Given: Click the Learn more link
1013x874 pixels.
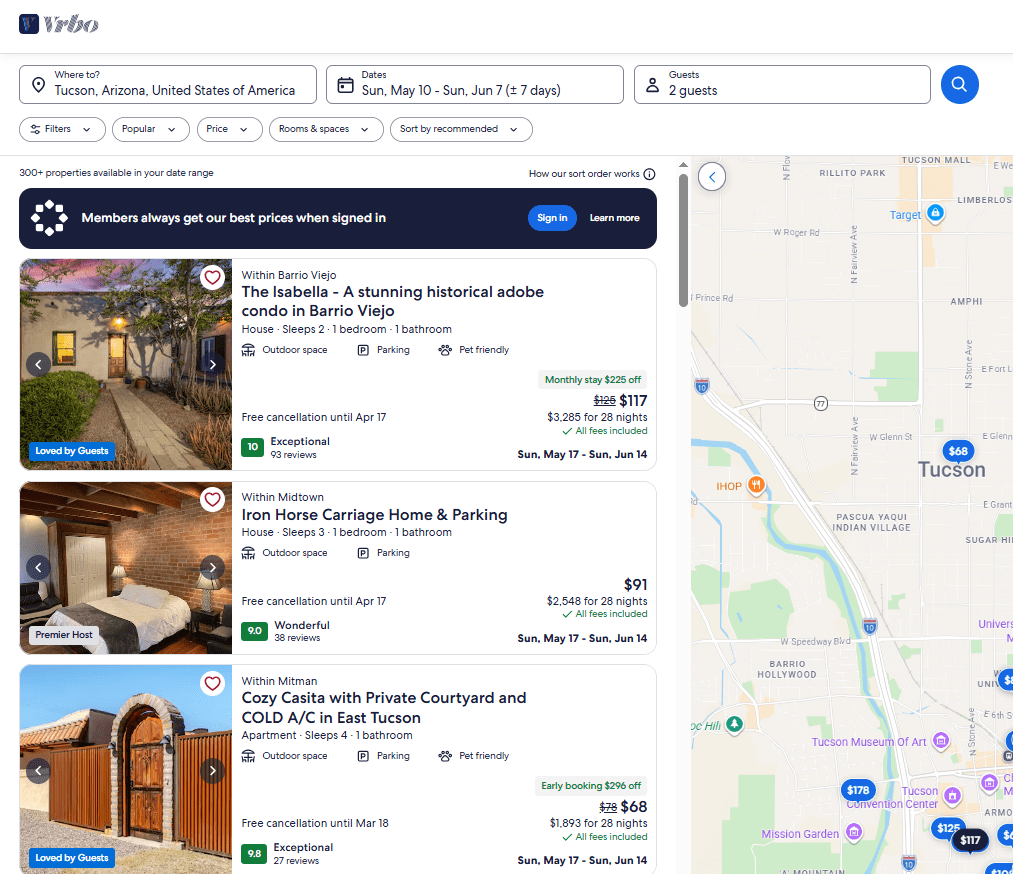Looking at the screenshot, I should [614, 218].
